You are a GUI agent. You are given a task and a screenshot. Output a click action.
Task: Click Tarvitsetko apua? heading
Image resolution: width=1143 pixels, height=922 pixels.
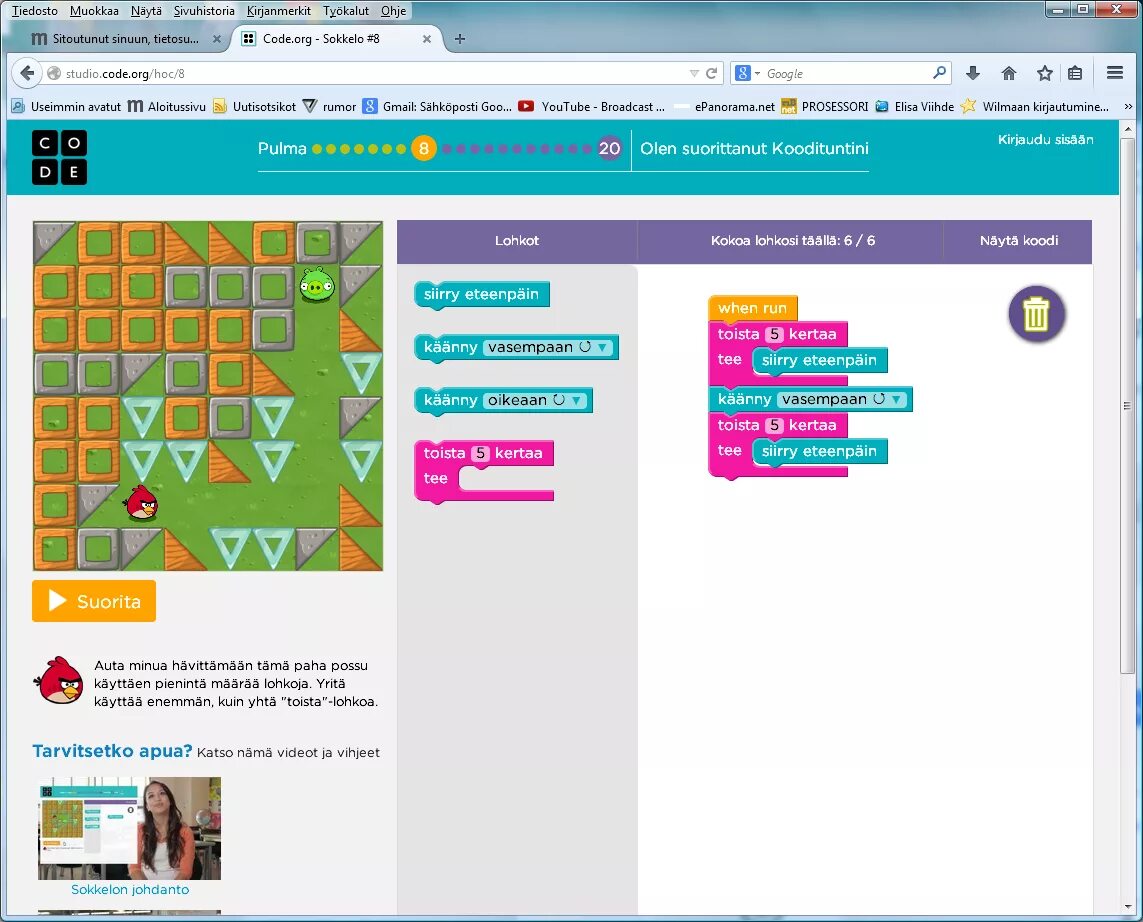(x=112, y=751)
